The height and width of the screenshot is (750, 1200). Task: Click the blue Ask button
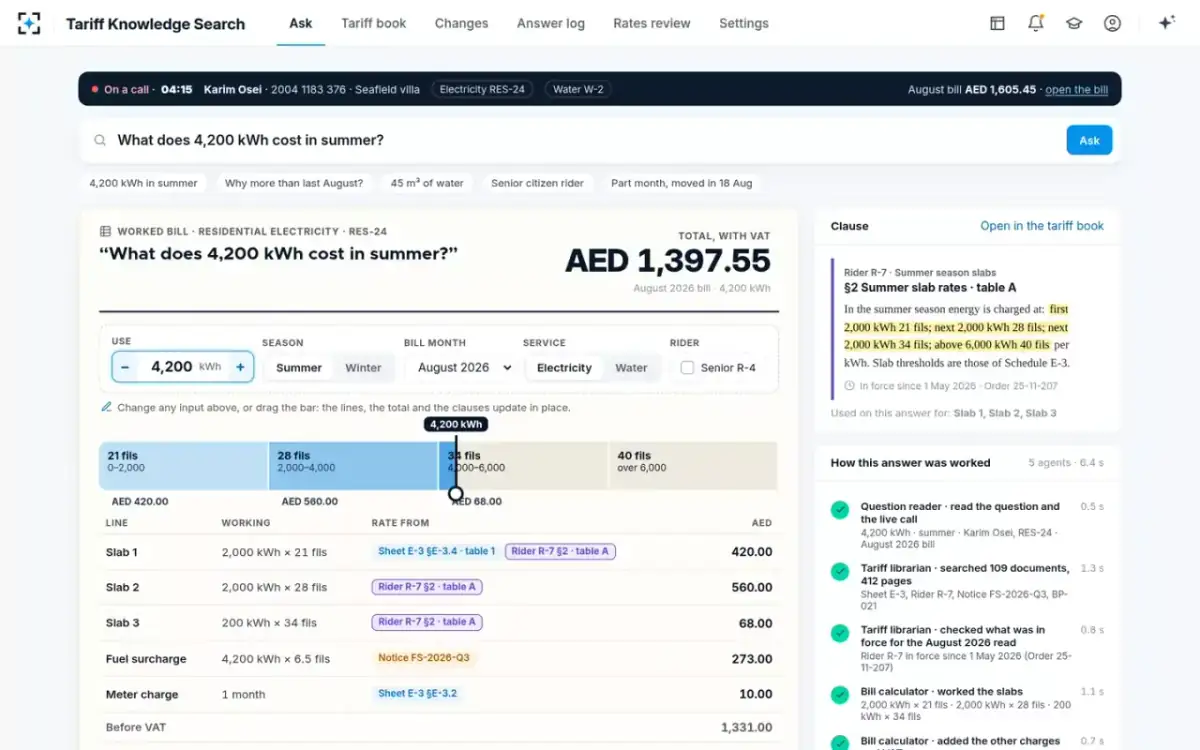[1089, 140]
